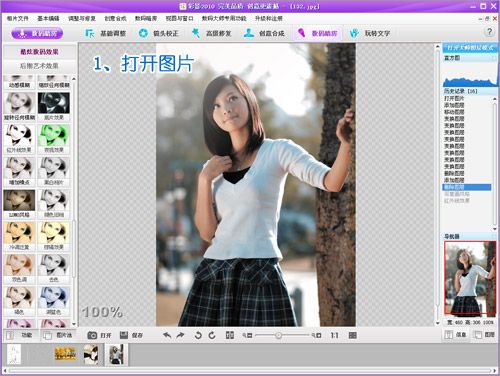Open the help question mark icon
500x376 pixels.
pos(489,32)
